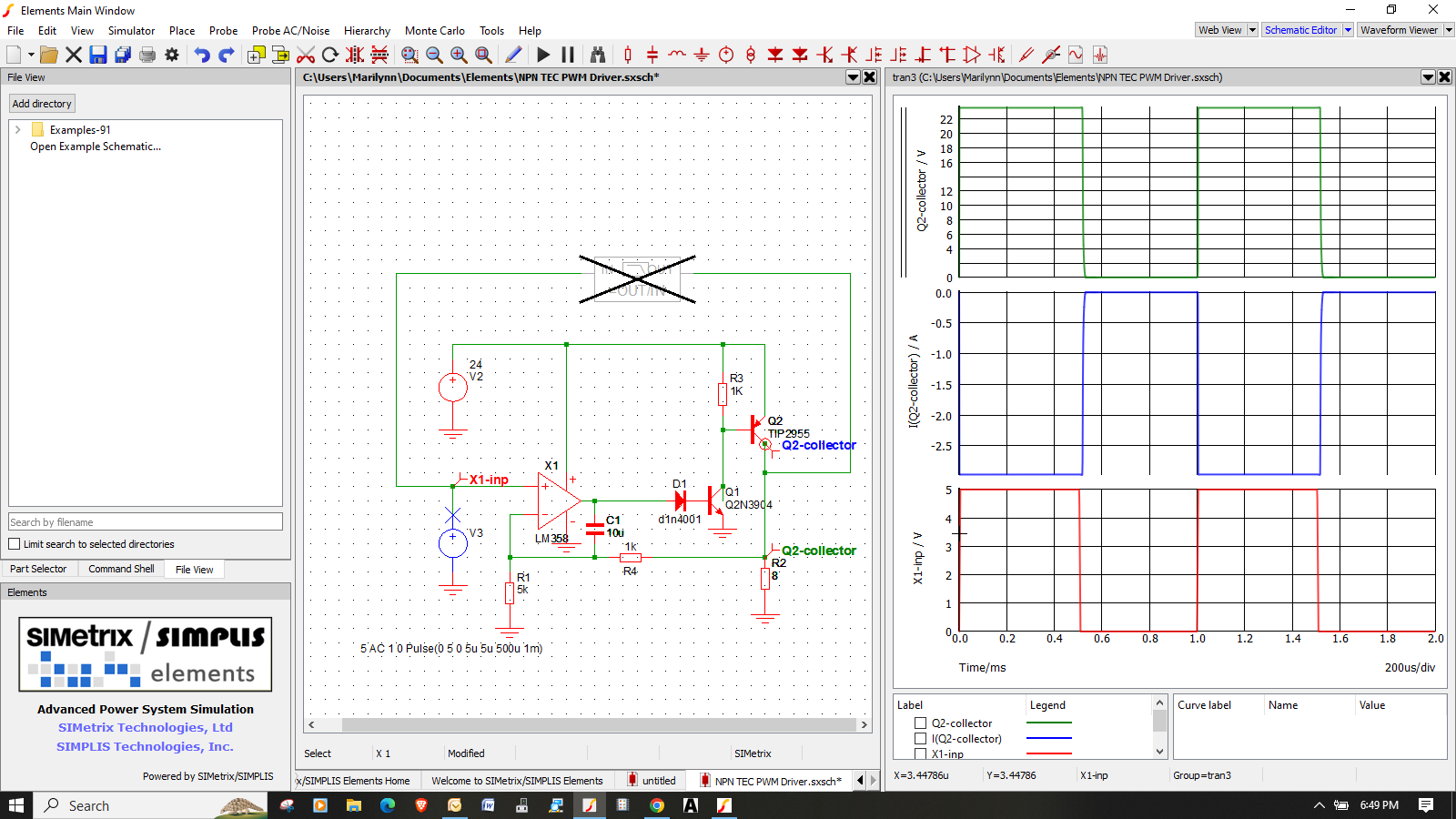This screenshot has height=819, width=1456.
Task: Visit the SIMPLIS Technologies, Inc. link
Action: [146, 746]
